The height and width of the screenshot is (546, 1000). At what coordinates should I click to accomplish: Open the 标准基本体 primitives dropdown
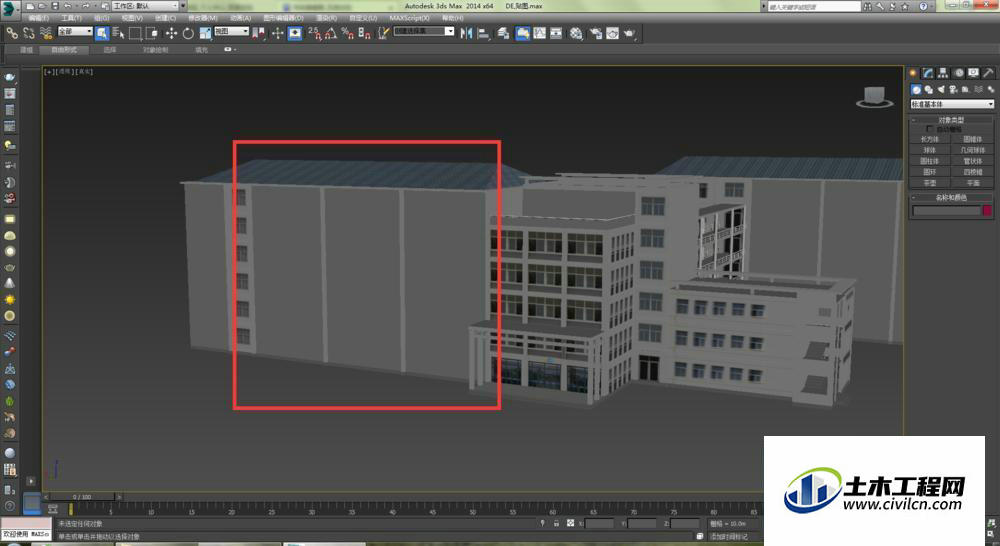952,104
